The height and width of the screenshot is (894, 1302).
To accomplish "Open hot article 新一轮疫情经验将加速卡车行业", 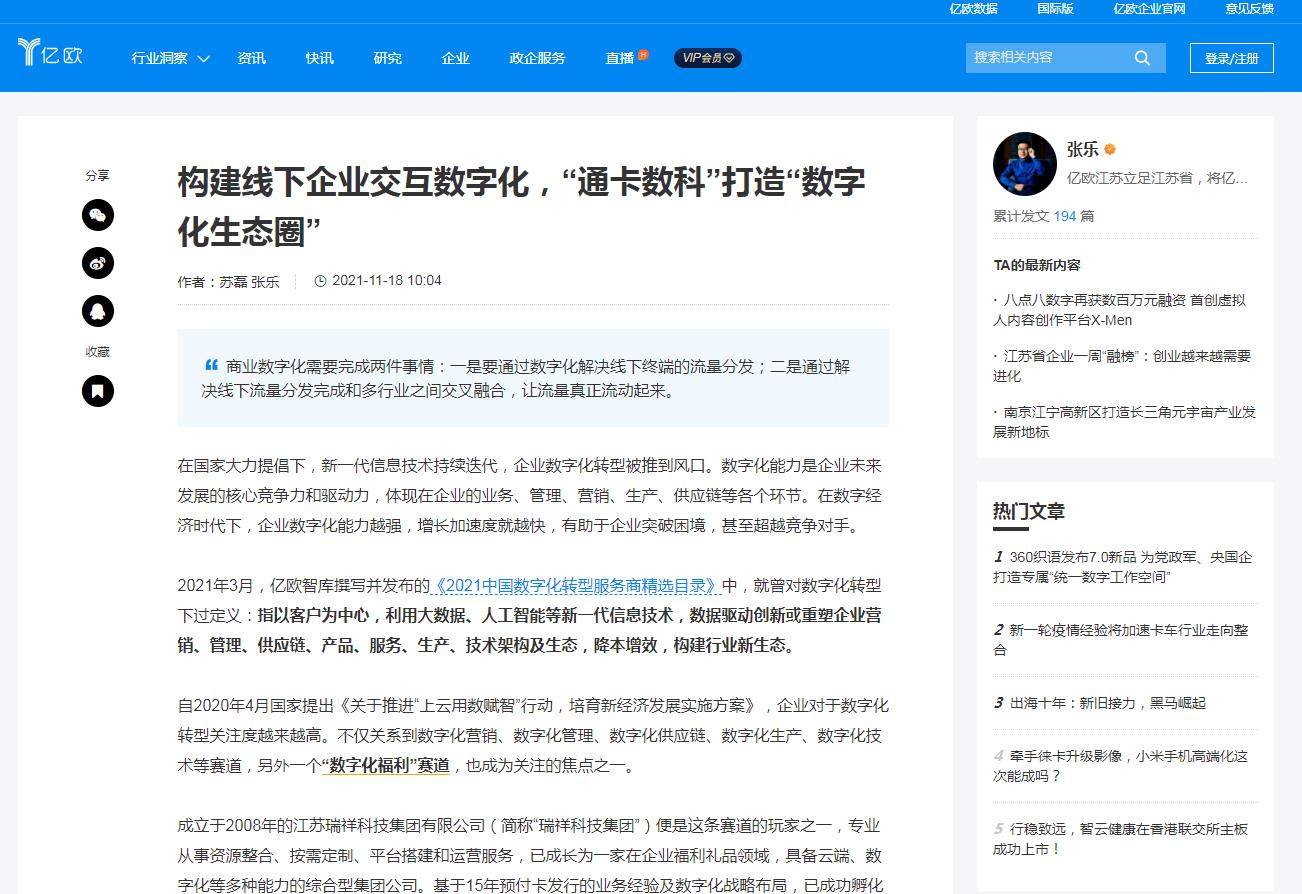I will [x=1120, y=640].
